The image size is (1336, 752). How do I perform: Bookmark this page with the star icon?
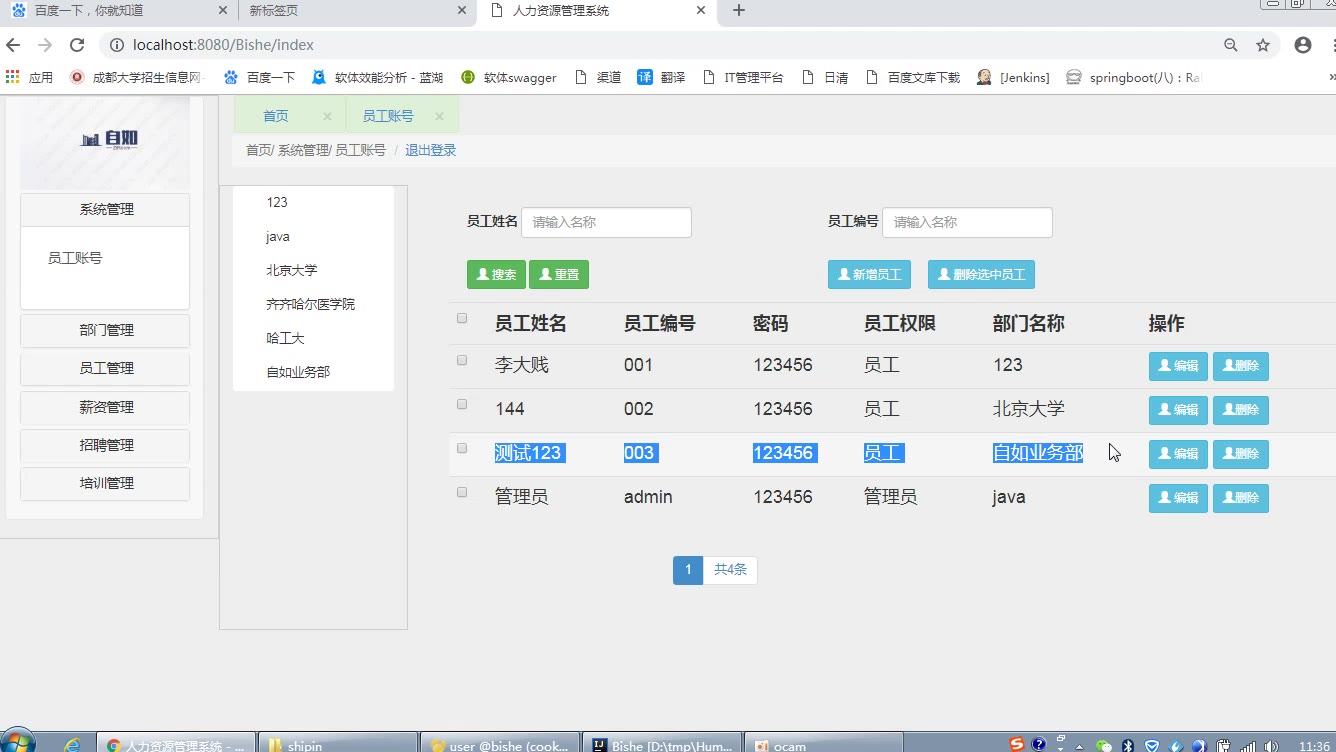pos(1263,45)
